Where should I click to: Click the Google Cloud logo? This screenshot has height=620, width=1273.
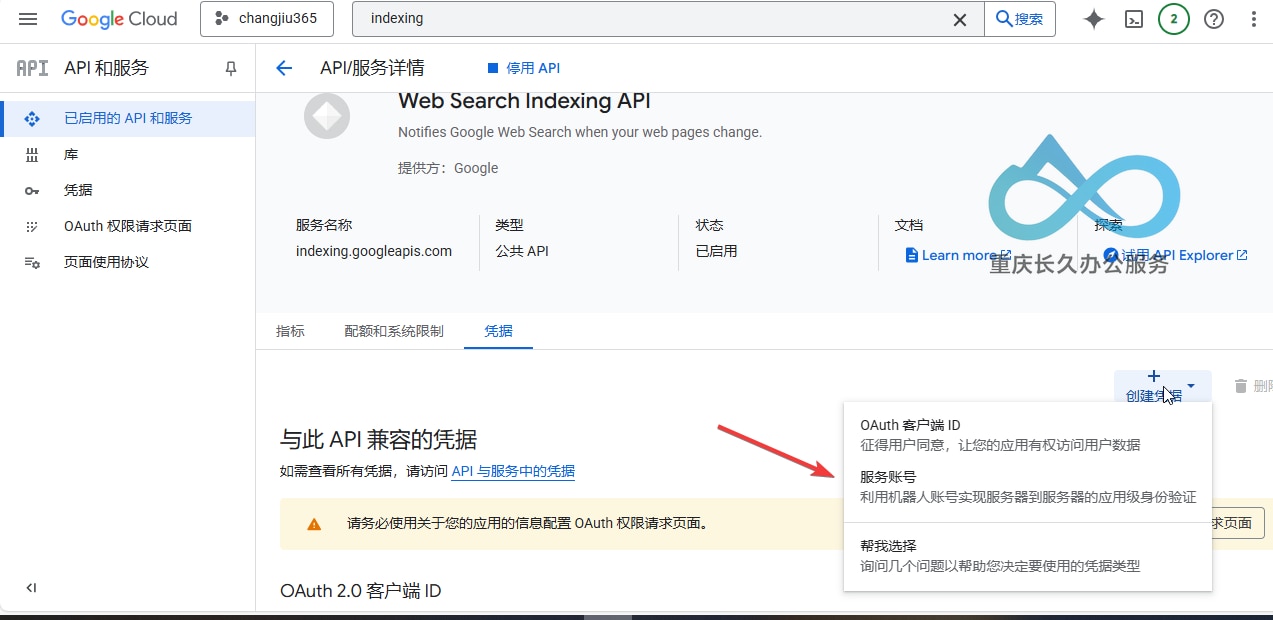pos(119,19)
